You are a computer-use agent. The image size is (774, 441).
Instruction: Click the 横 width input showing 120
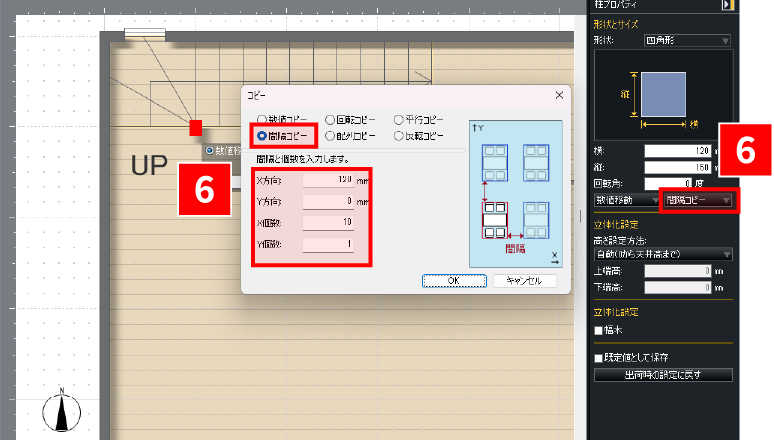677,151
